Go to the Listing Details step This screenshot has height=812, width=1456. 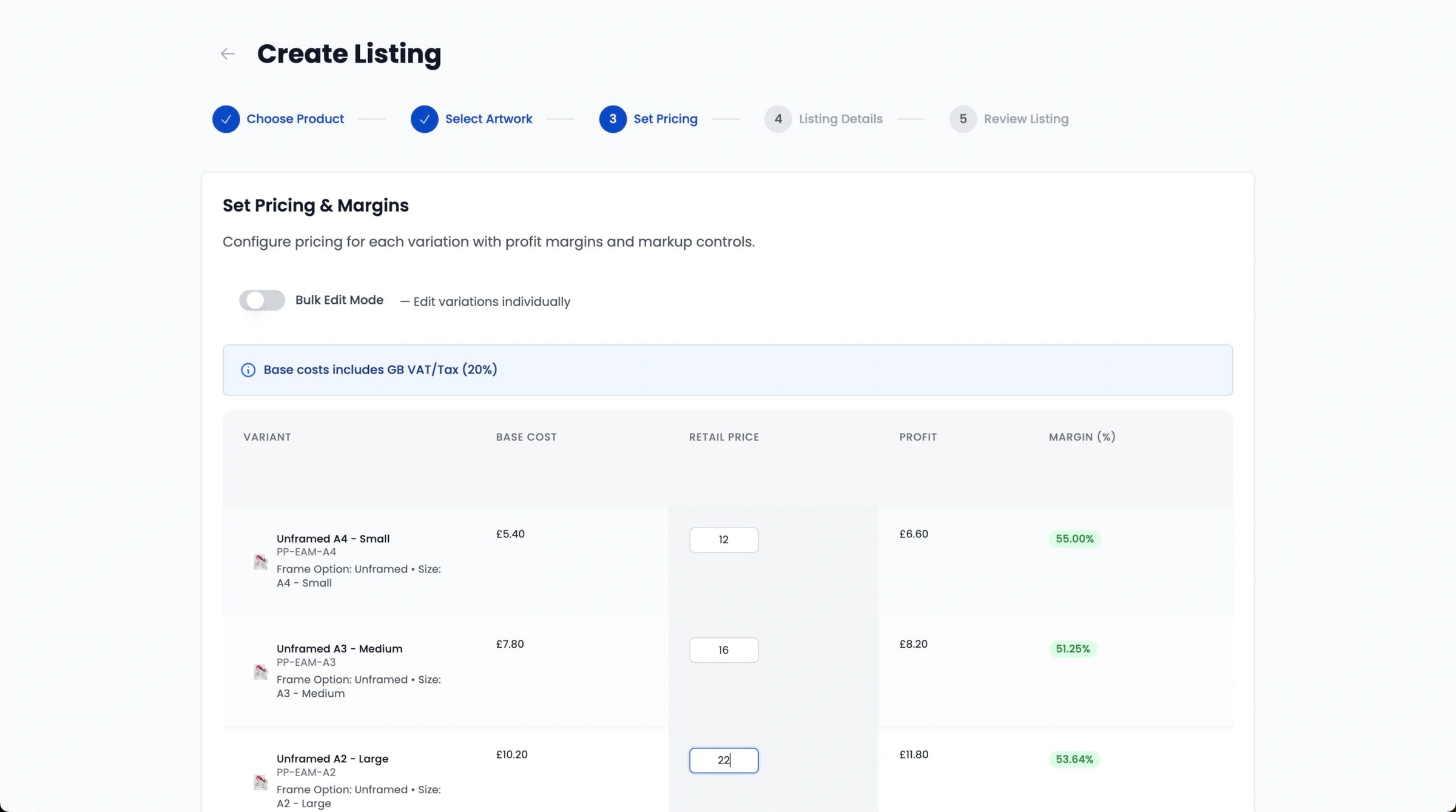(840, 119)
